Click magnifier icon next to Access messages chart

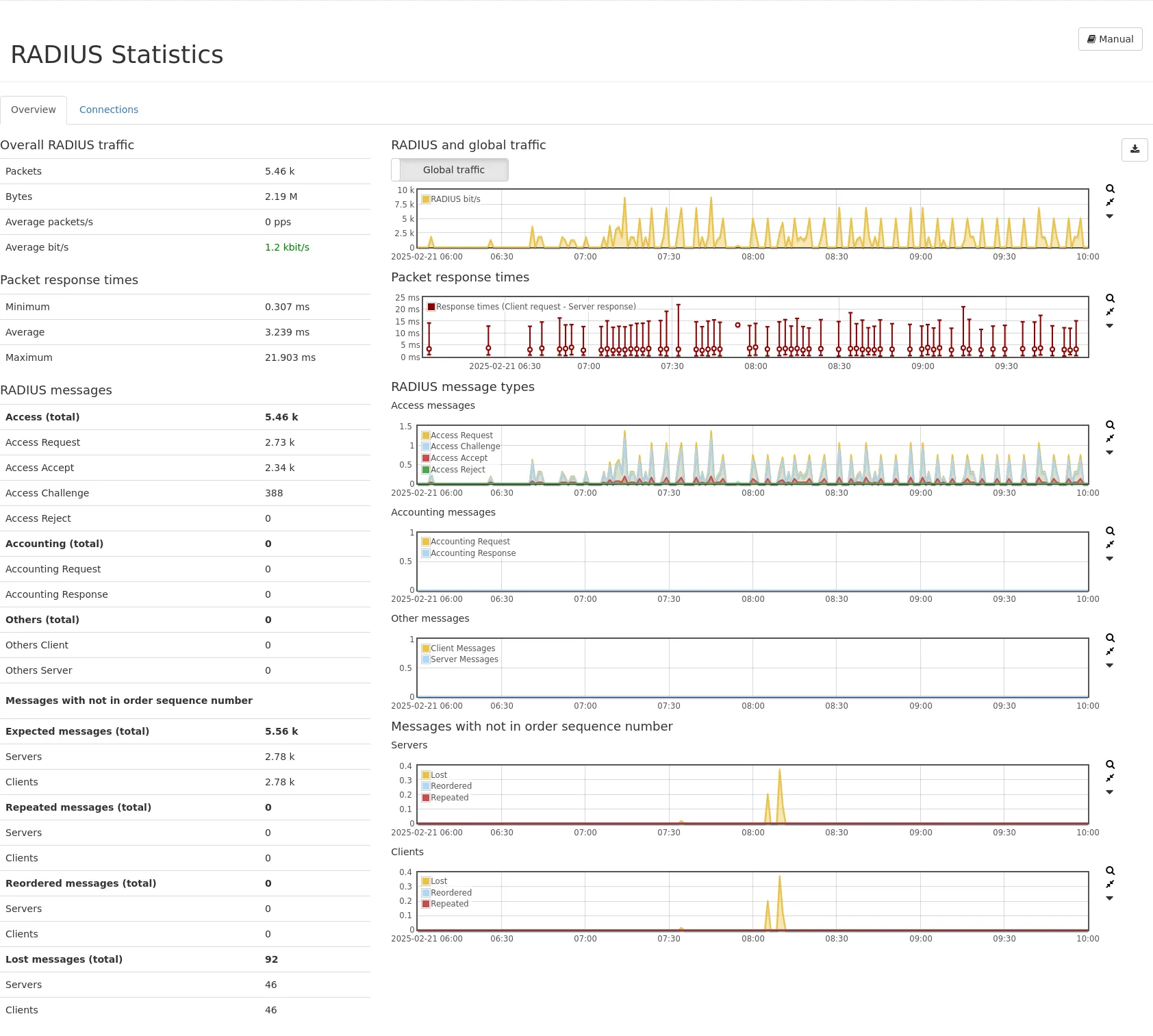1110,425
